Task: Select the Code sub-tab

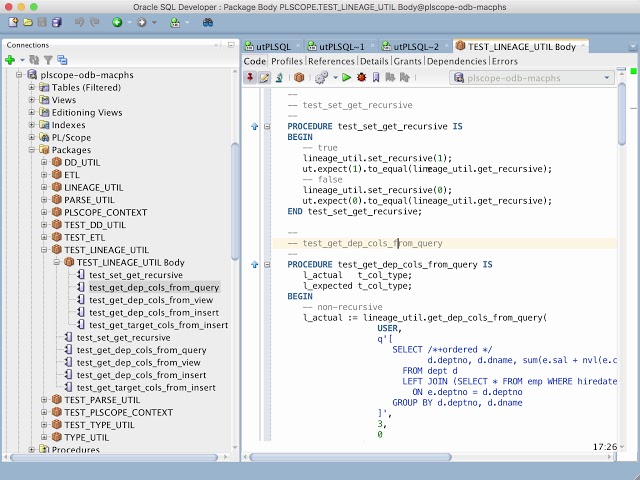Action: (255, 61)
